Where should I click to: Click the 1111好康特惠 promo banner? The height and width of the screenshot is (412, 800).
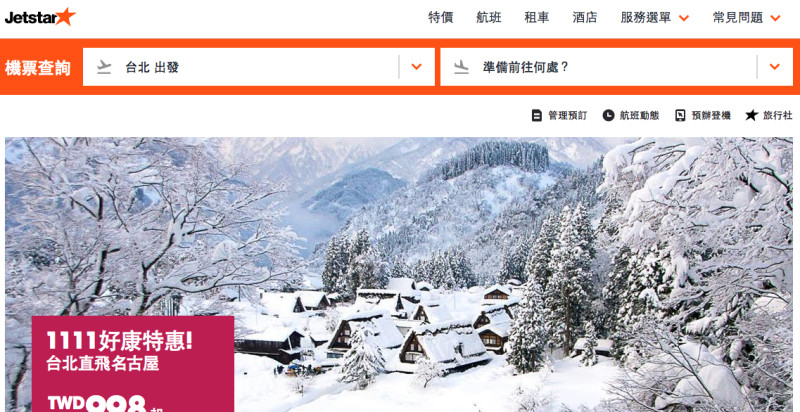(x=133, y=364)
